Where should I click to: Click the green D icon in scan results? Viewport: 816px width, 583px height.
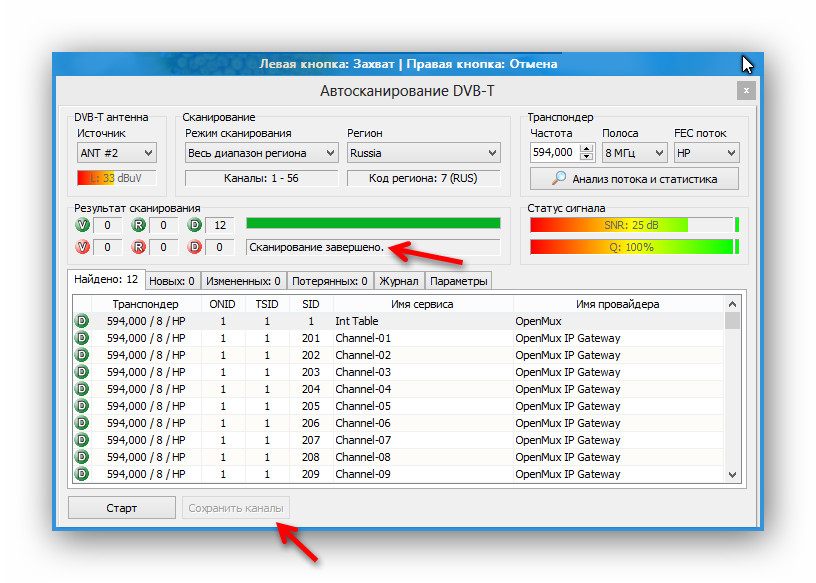click(195, 225)
